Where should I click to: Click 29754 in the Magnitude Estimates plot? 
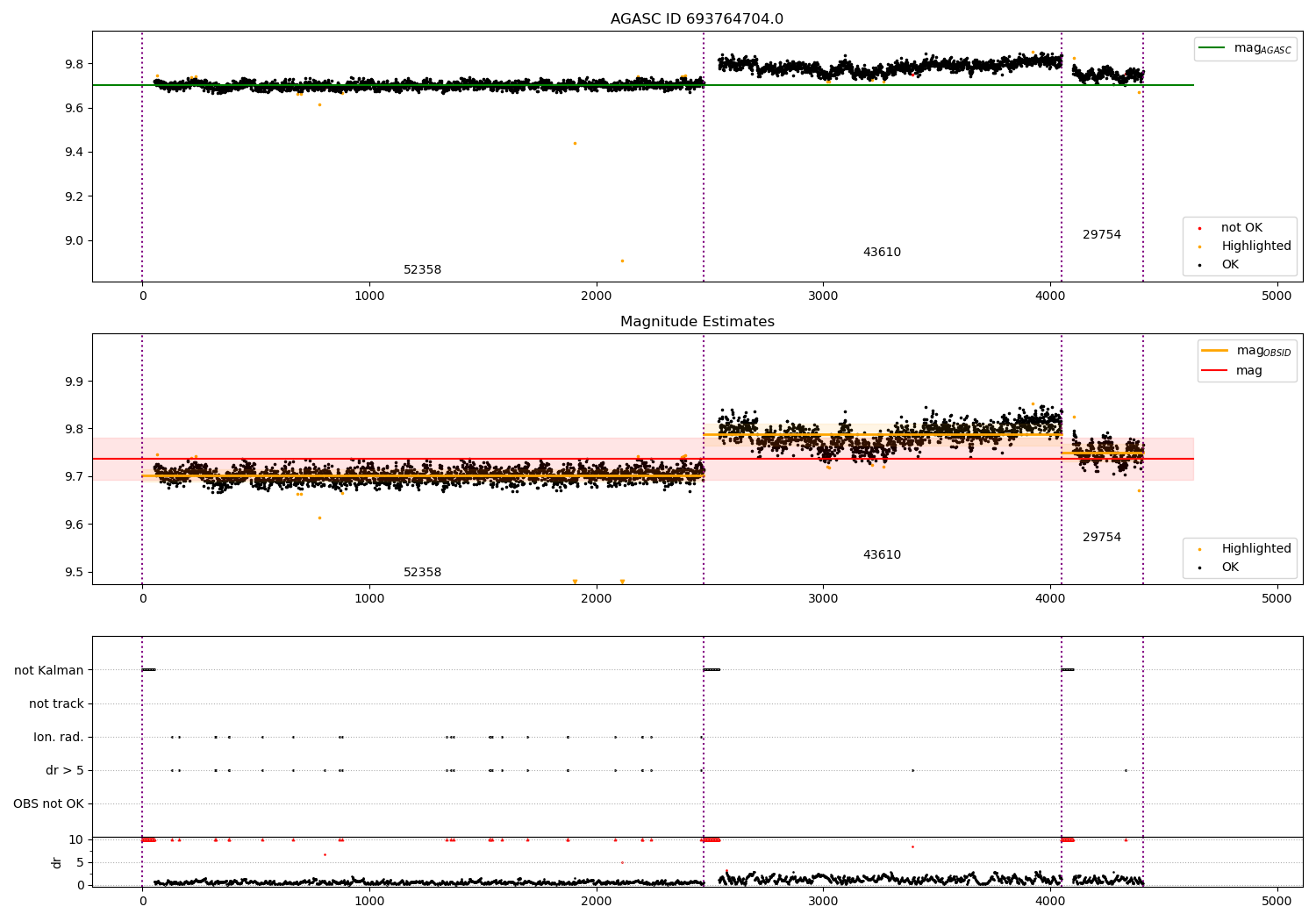click(x=1102, y=538)
